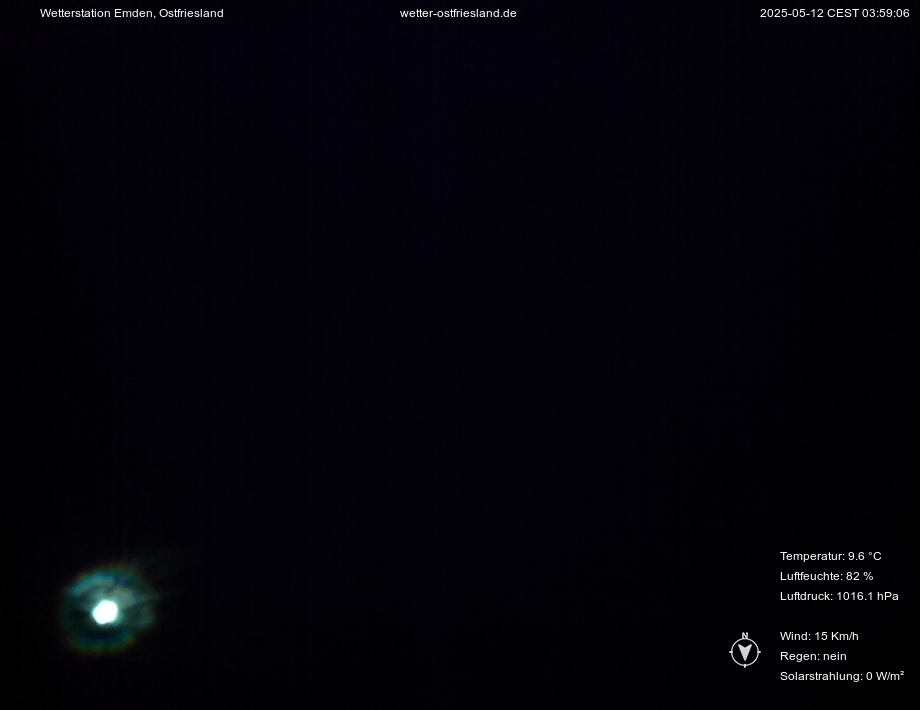Select the Luftfeuchte: 82 % reading
Image resolution: width=920 pixels, height=710 pixels.
pos(826,576)
